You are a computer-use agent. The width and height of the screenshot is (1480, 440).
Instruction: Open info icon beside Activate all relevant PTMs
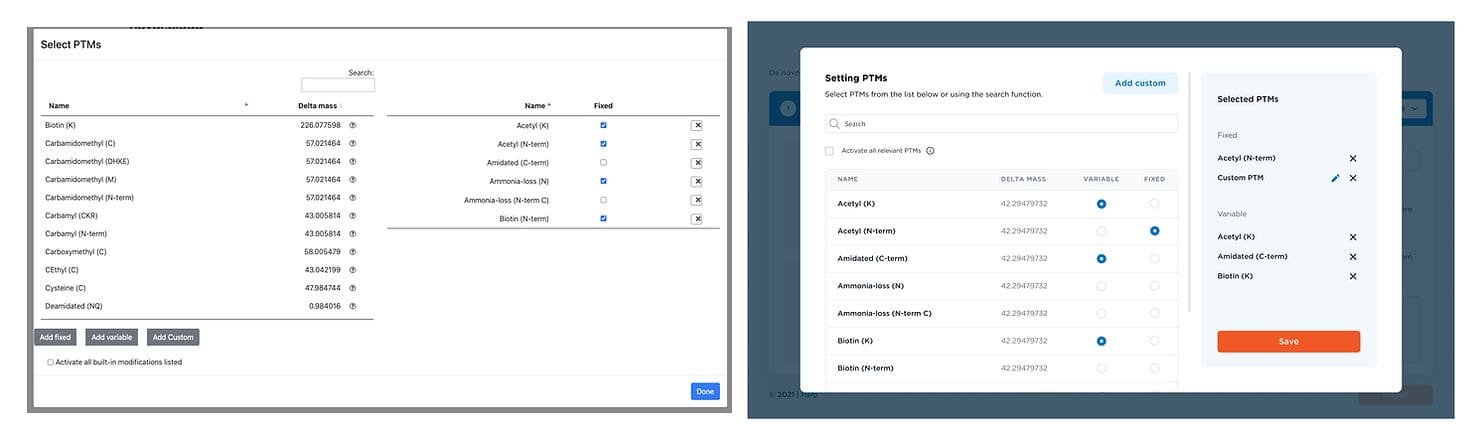coord(930,151)
